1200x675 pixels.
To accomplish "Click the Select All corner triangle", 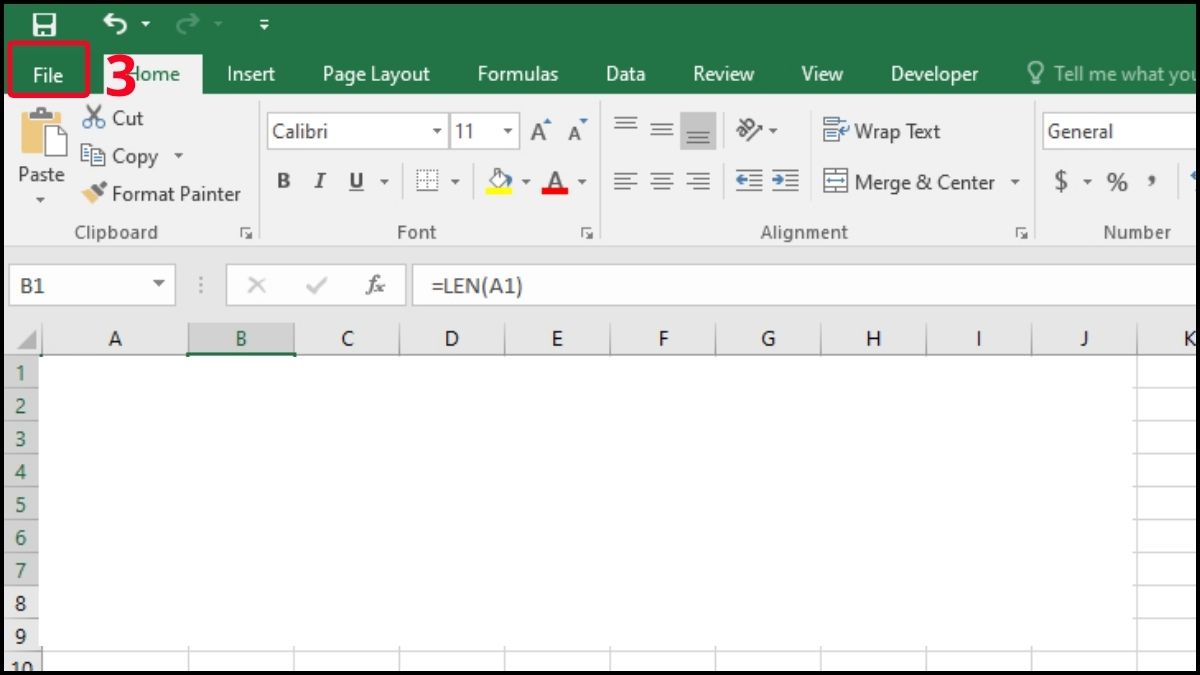I will coord(25,340).
